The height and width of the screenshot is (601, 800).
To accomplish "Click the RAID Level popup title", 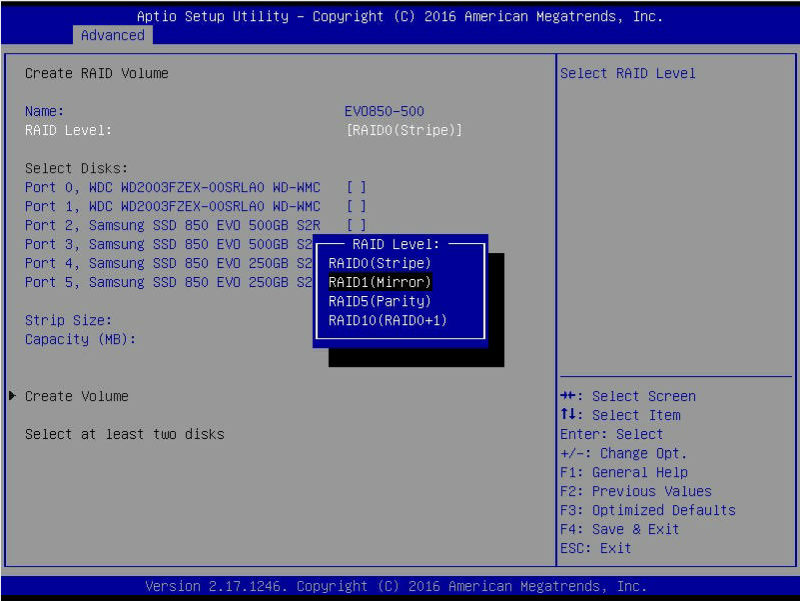I will tap(396, 244).
